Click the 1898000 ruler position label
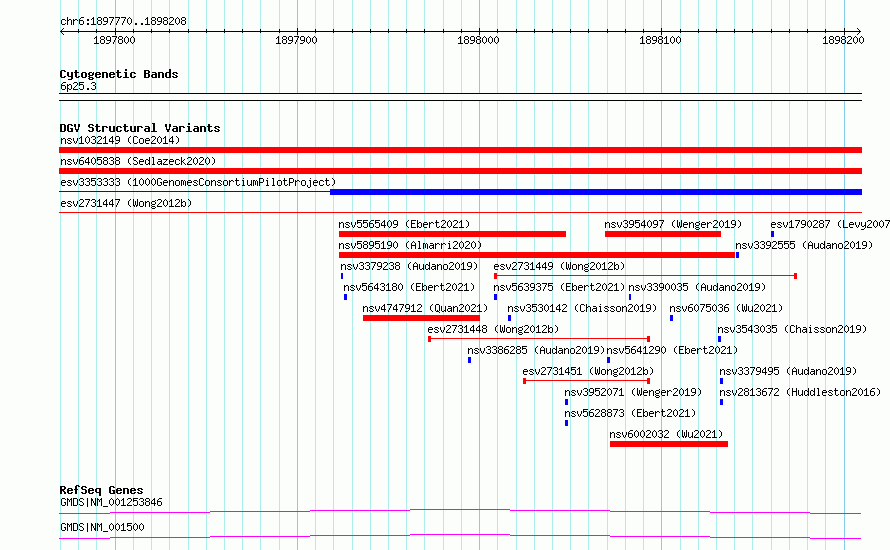Image resolution: width=890 pixels, height=550 pixels. (478, 40)
